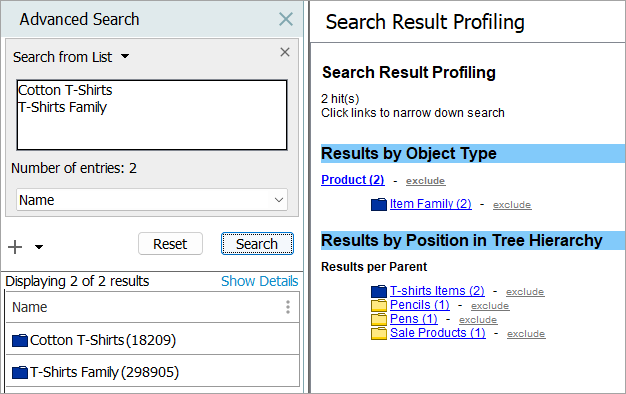Click the Search button
The height and width of the screenshot is (394, 626).
(x=257, y=244)
